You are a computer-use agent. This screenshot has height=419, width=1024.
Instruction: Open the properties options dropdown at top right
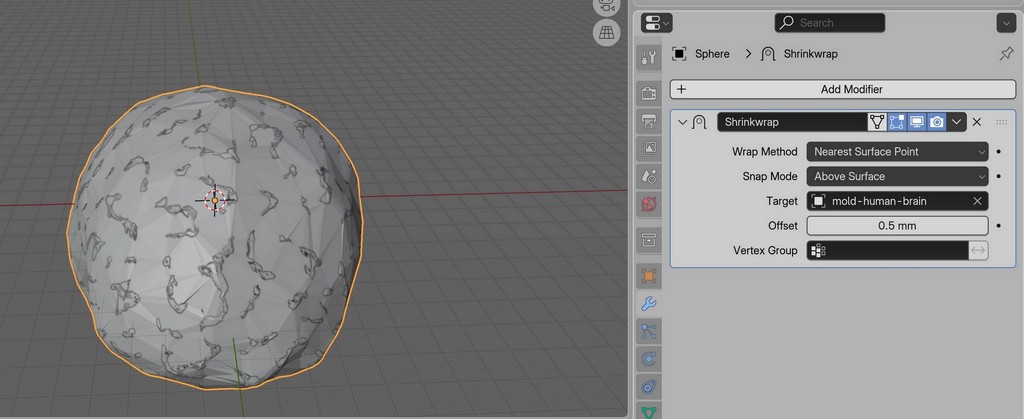[x=1005, y=23]
